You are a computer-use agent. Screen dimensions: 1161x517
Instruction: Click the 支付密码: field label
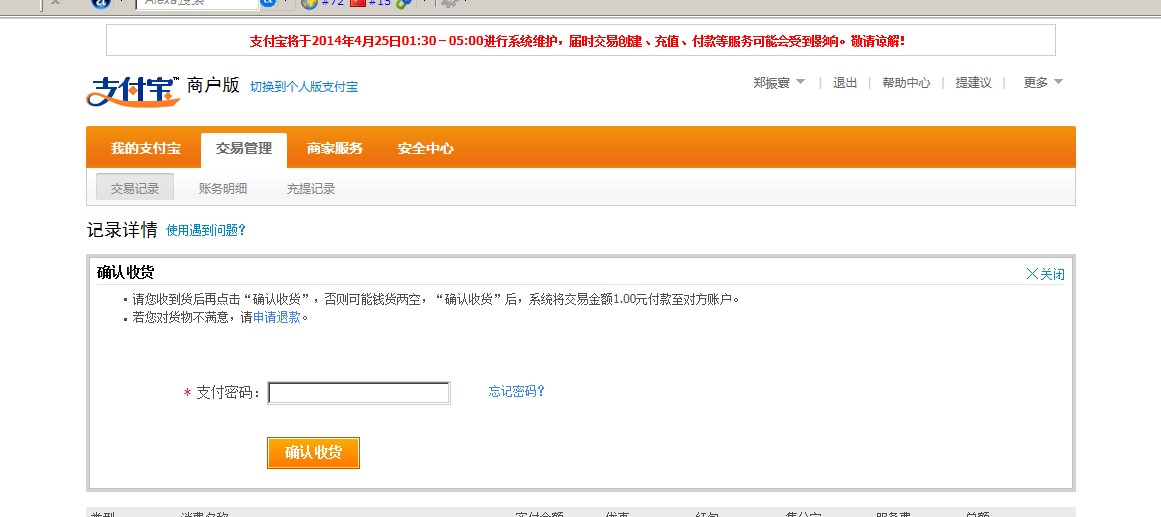point(228,393)
